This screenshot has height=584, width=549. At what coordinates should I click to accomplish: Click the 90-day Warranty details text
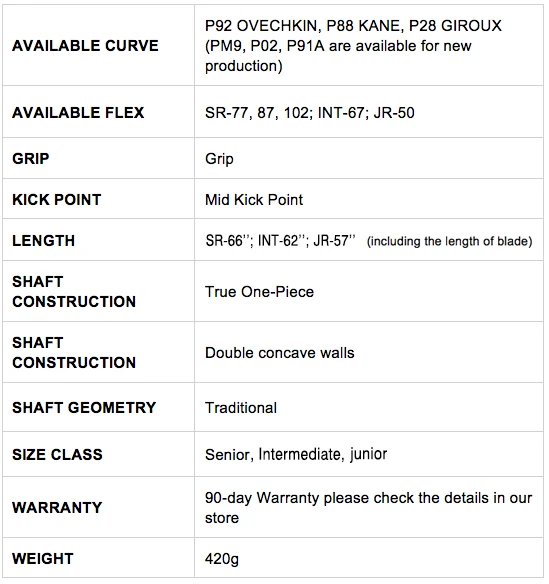coord(368,508)
